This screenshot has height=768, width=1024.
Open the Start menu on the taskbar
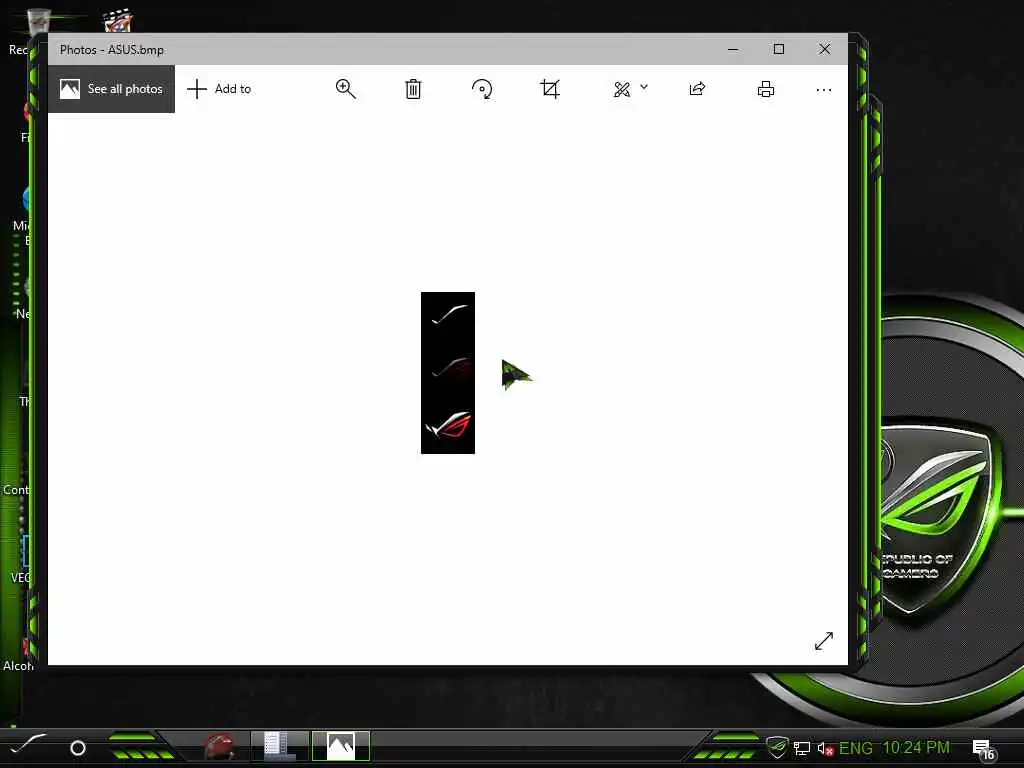point(27,745)
